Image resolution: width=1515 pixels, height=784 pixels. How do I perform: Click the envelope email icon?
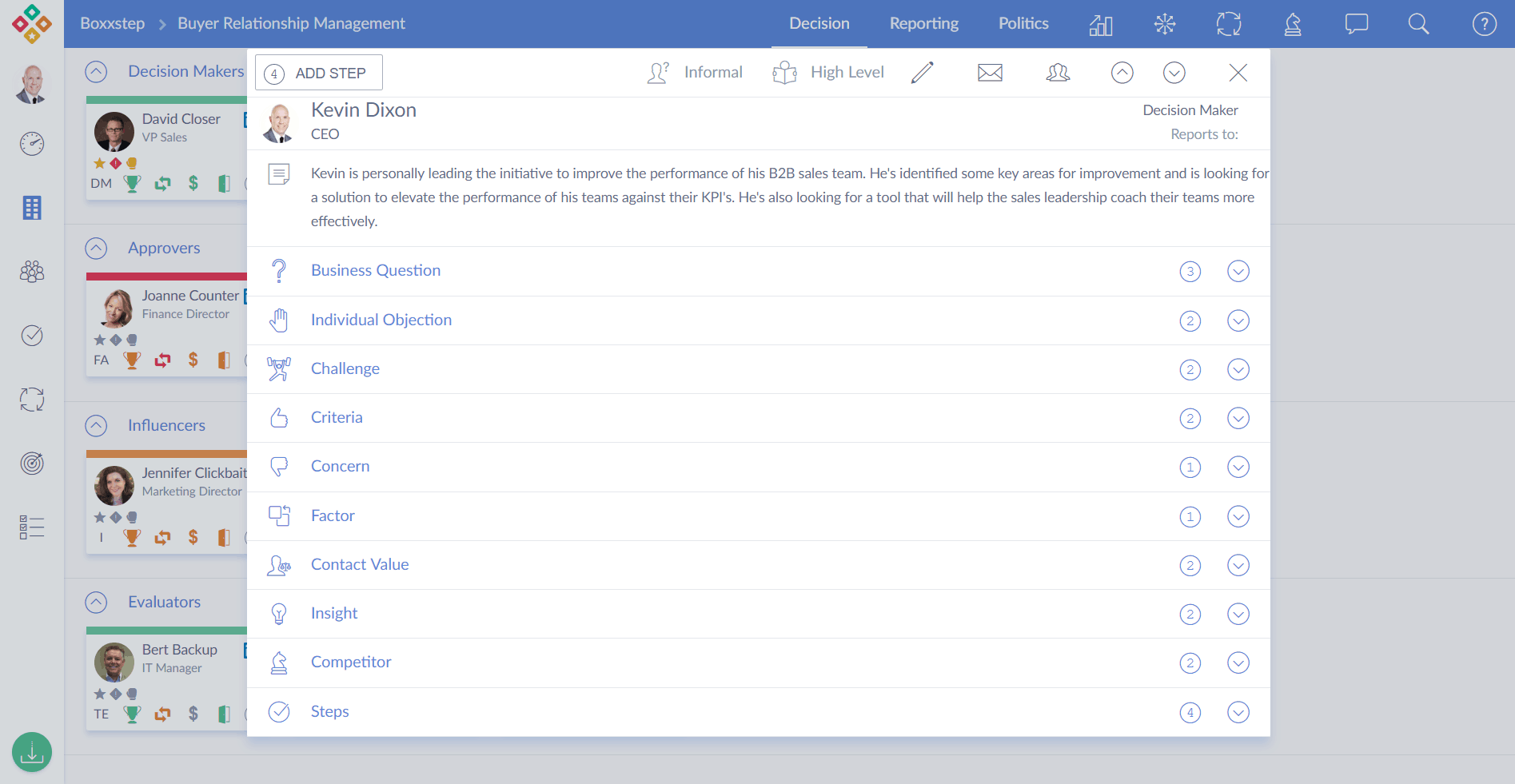coord(990,73)
